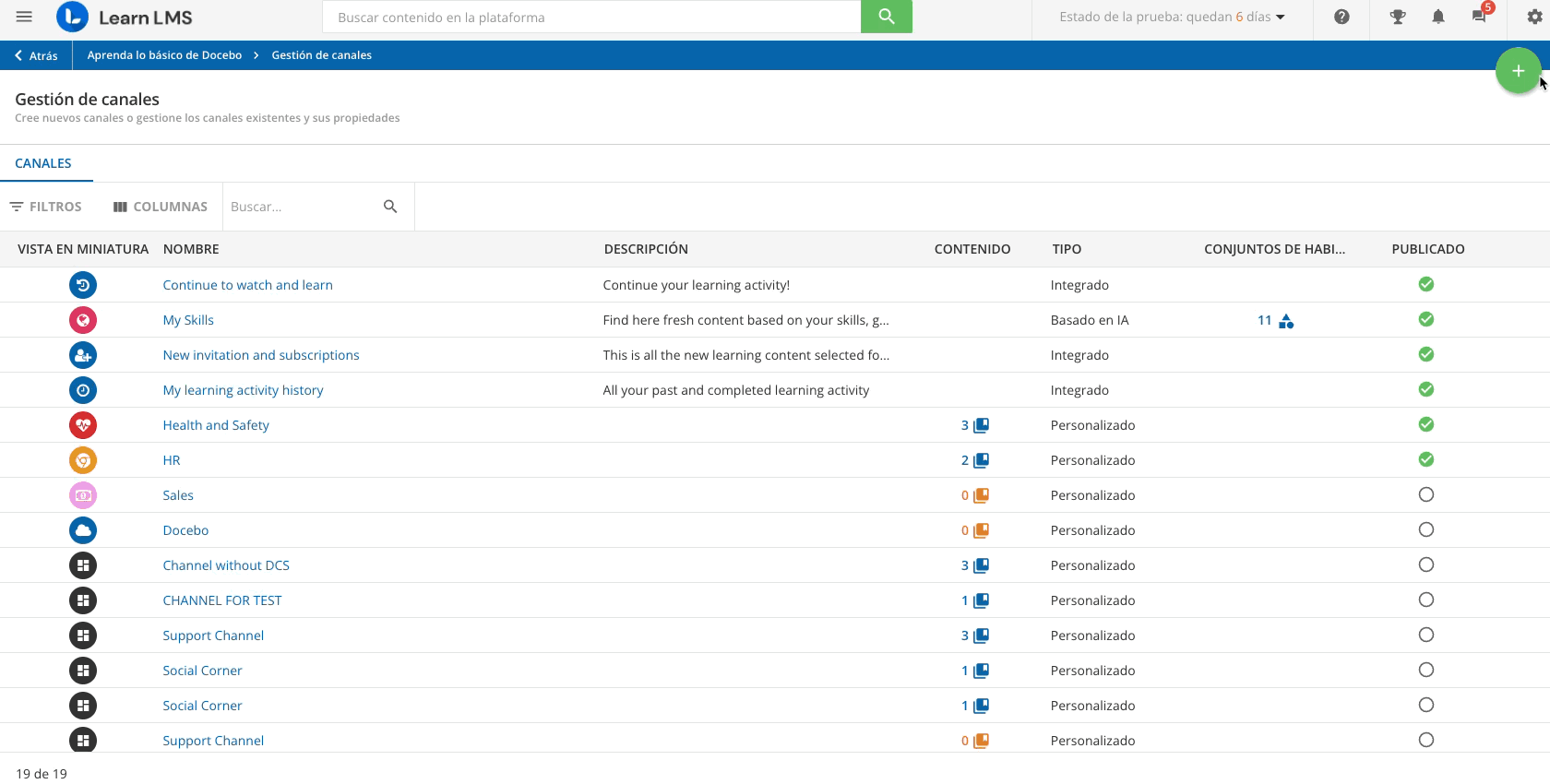Publish CHANNEL FOR TEST
Image resolution: width=1550 pixels, height=784 pixels.
(x=1426, y=600)
